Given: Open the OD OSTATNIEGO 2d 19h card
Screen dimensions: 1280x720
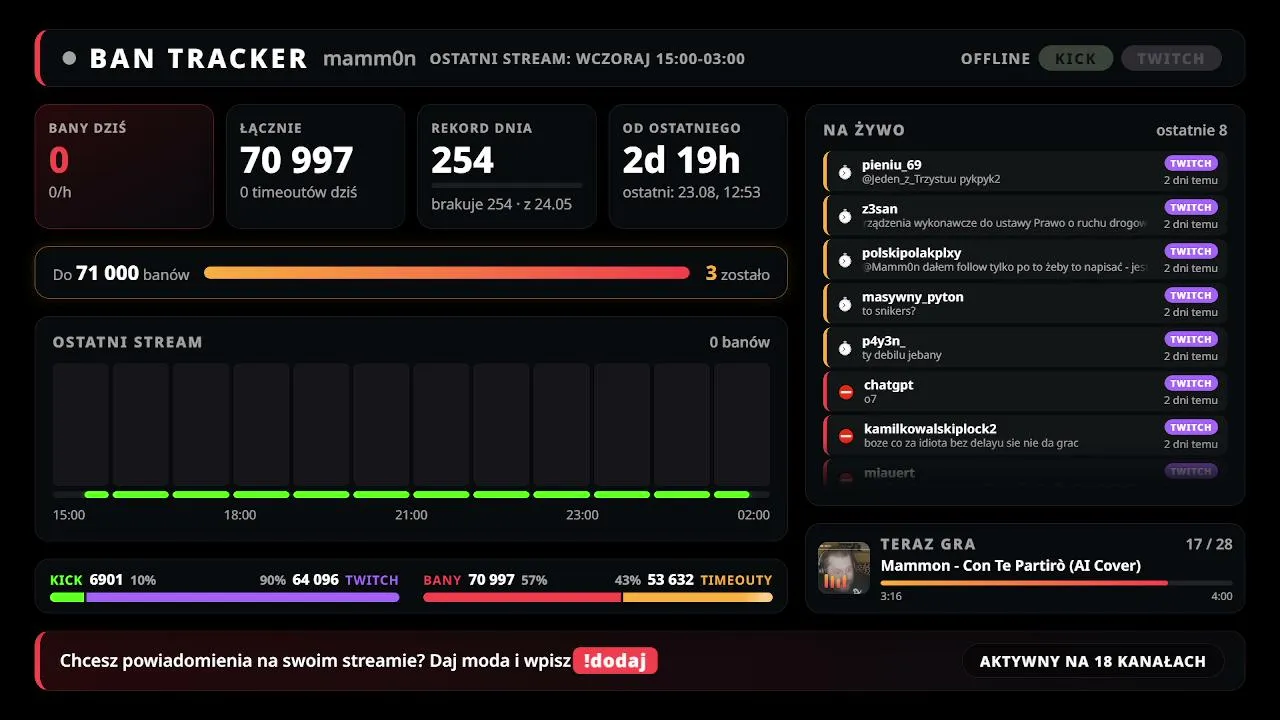Looking at the screenshot, I should coord(698,166).
